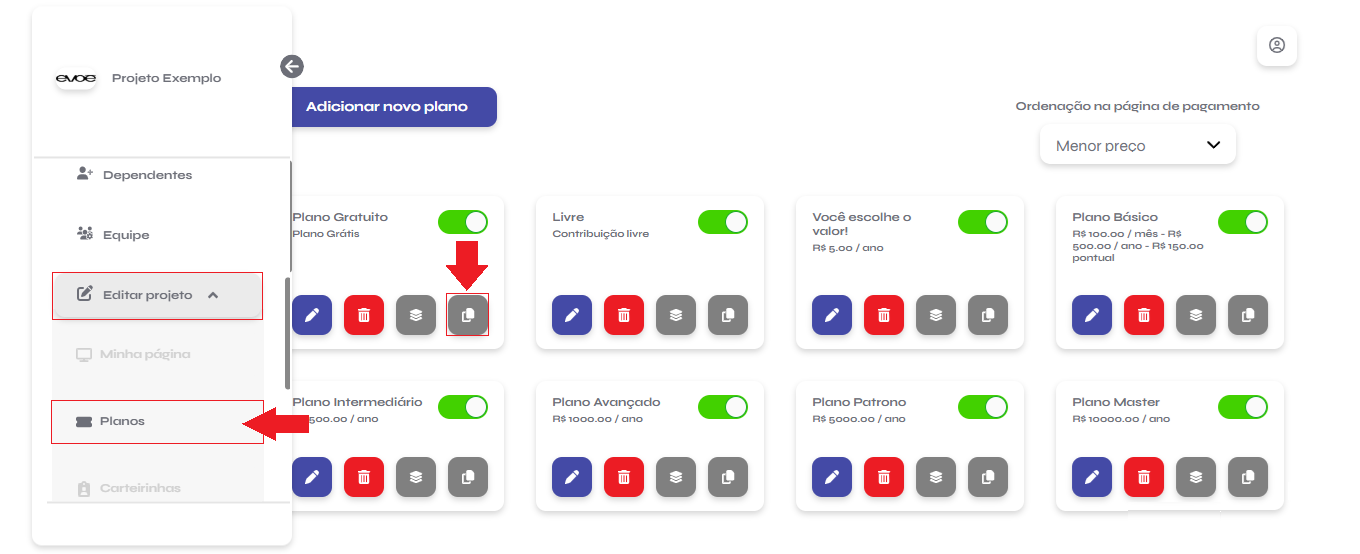This screenshot has width=1360, height=554.
Task: Open the Equipe sidebar item
Action: click(x=126, y=235)
